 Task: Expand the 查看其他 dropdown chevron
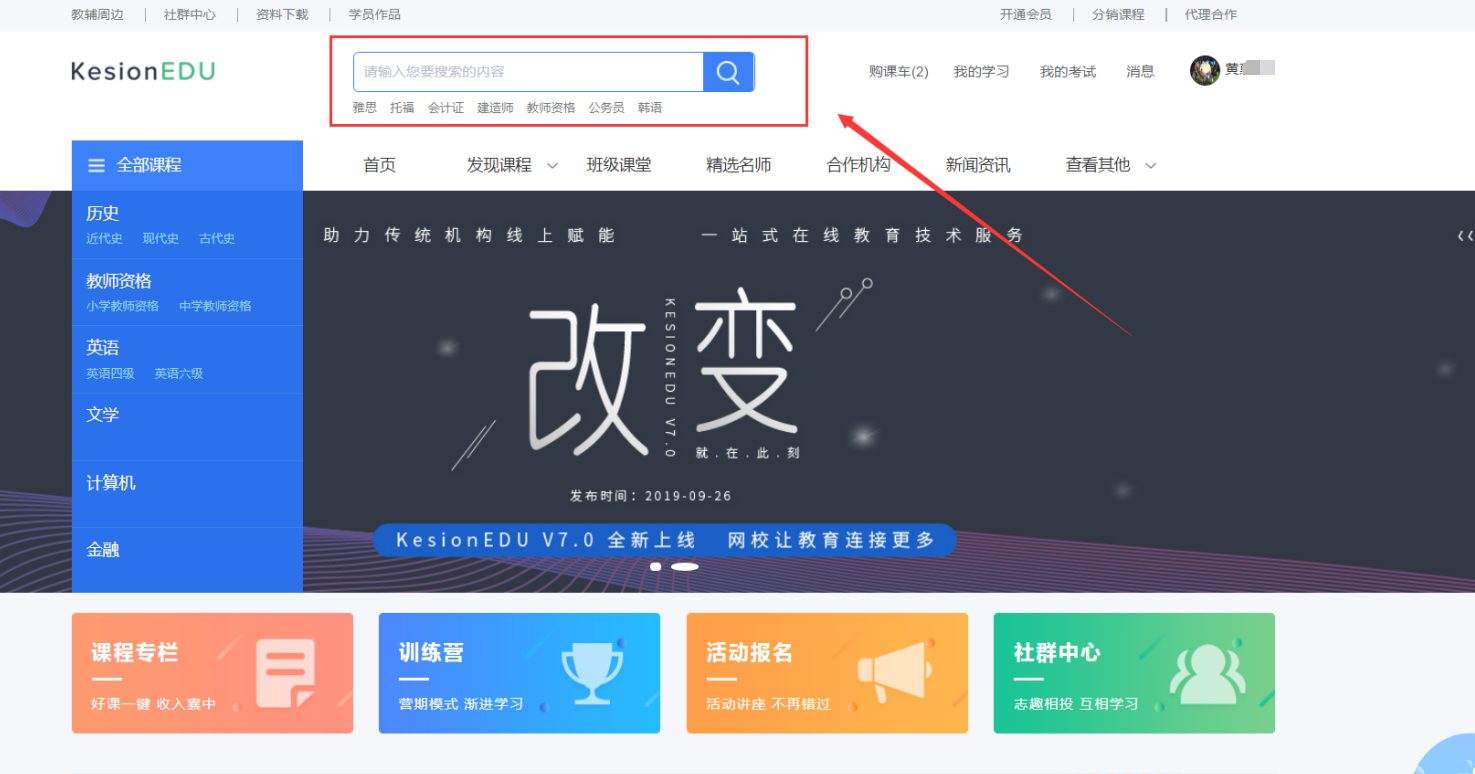pos(1150,166)
